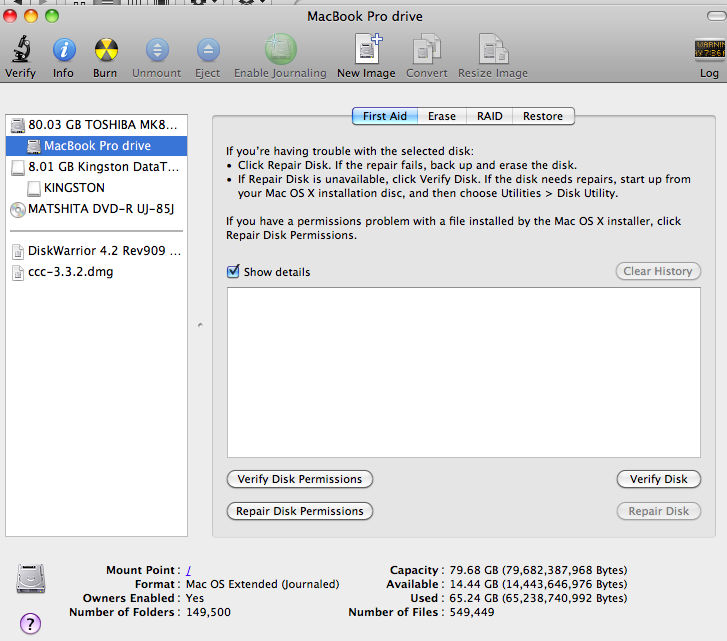Click inside the details log text area
The image size is (727, 641).
coord(464,372)
